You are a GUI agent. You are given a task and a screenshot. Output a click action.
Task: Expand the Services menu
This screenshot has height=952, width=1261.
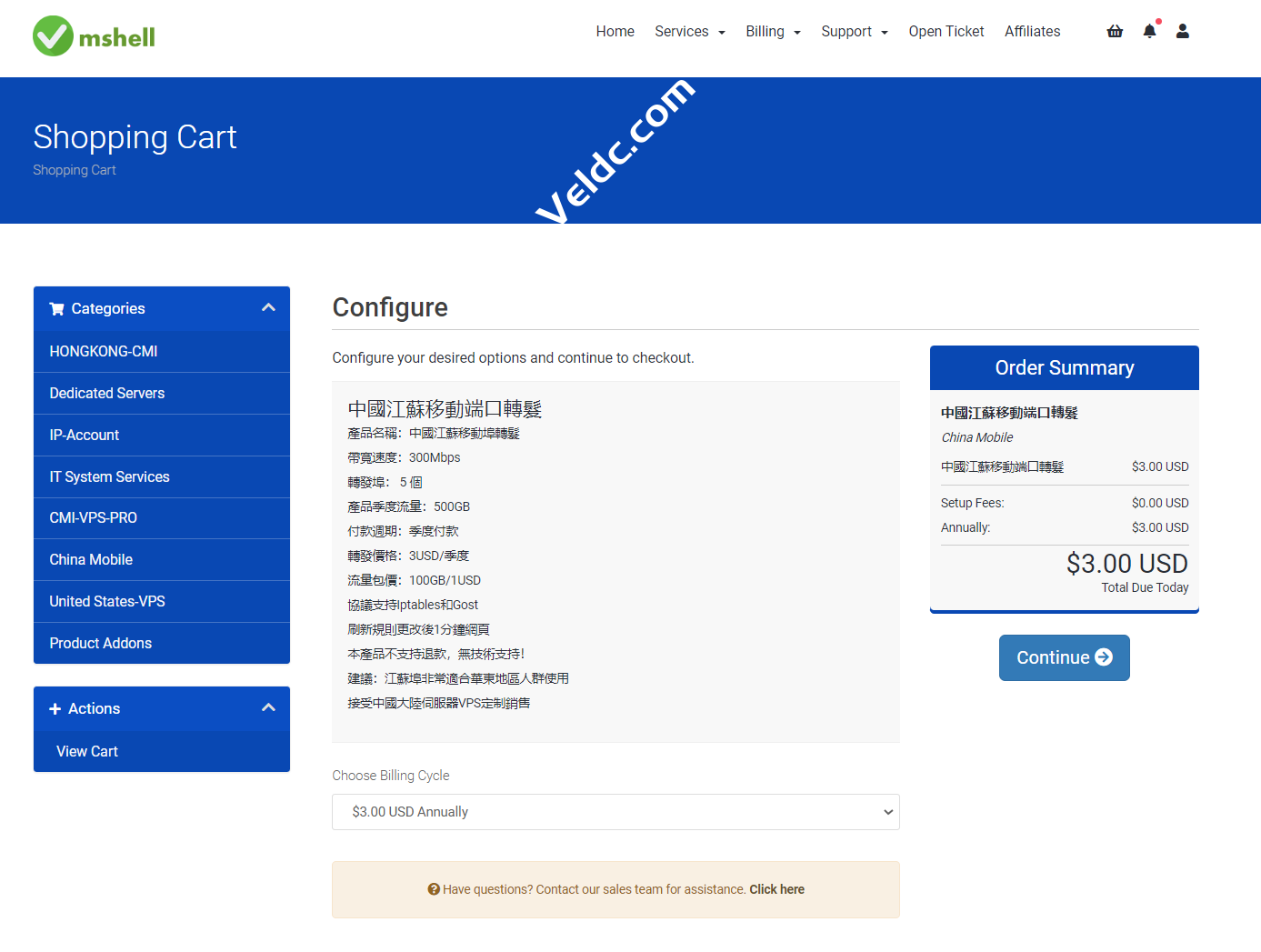point(689,32)
